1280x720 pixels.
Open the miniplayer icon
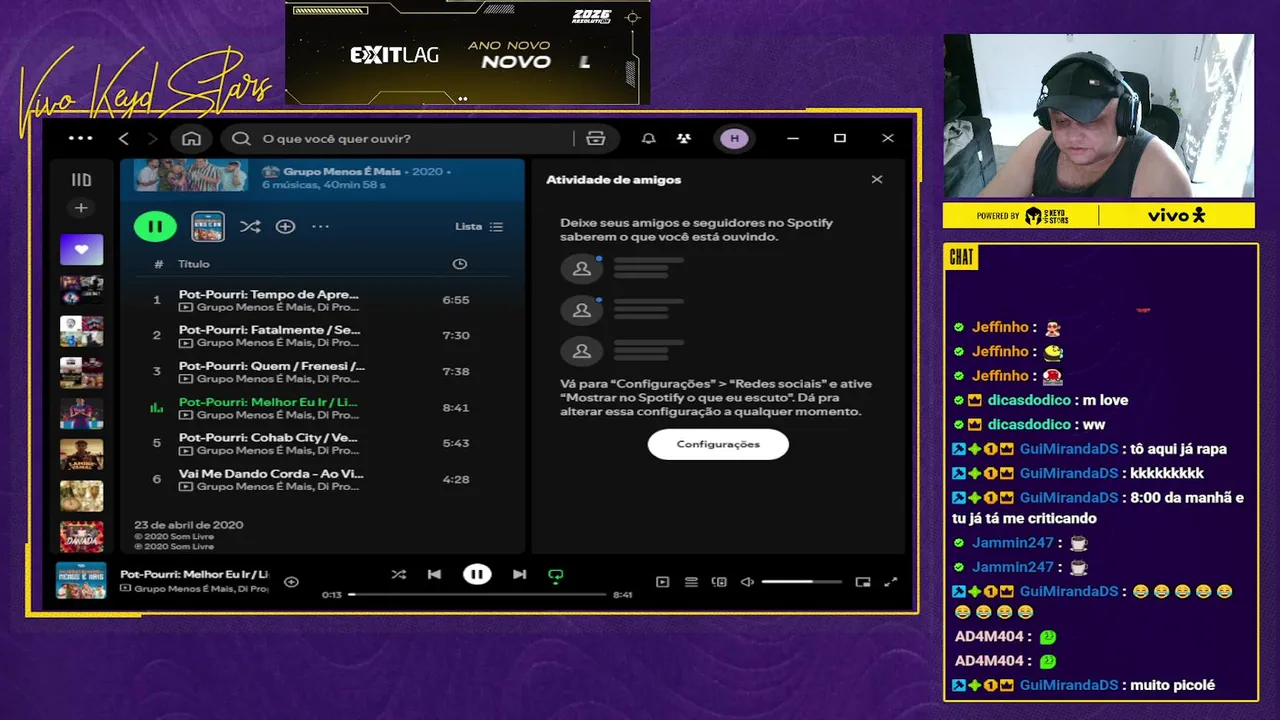[863, 582]
